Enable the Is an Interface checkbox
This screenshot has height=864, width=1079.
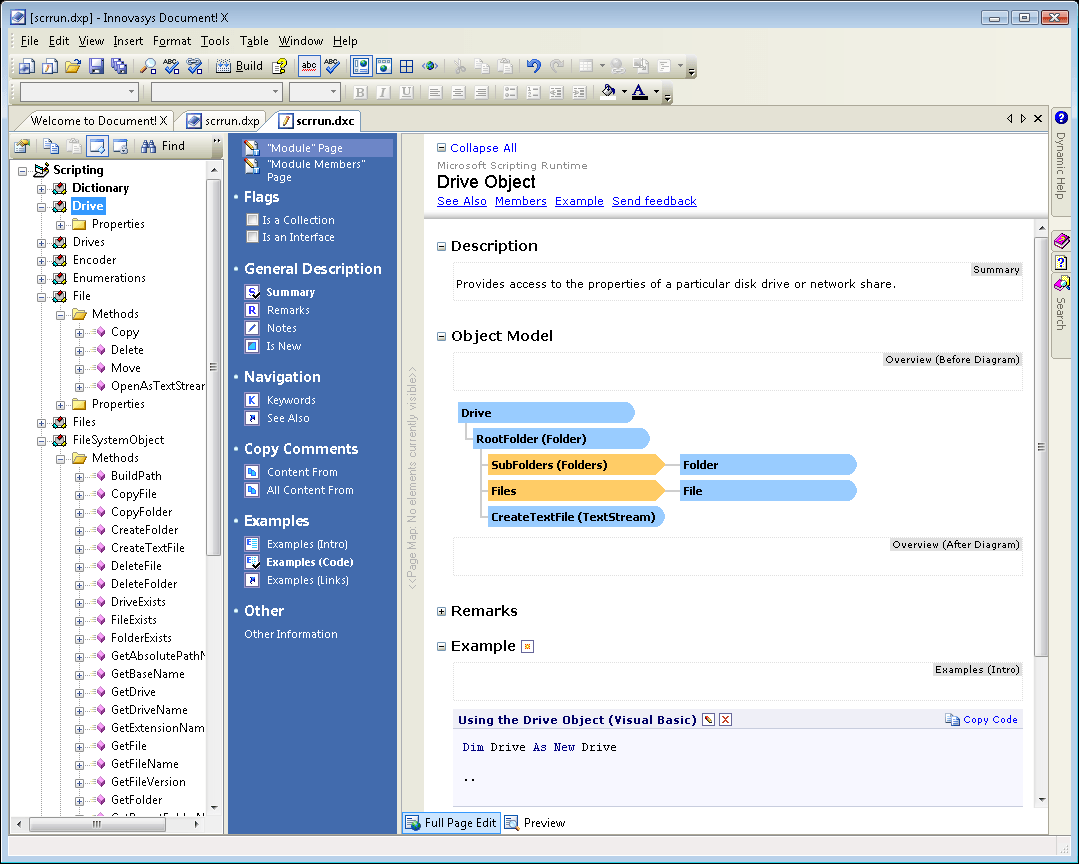coord(253,237)
